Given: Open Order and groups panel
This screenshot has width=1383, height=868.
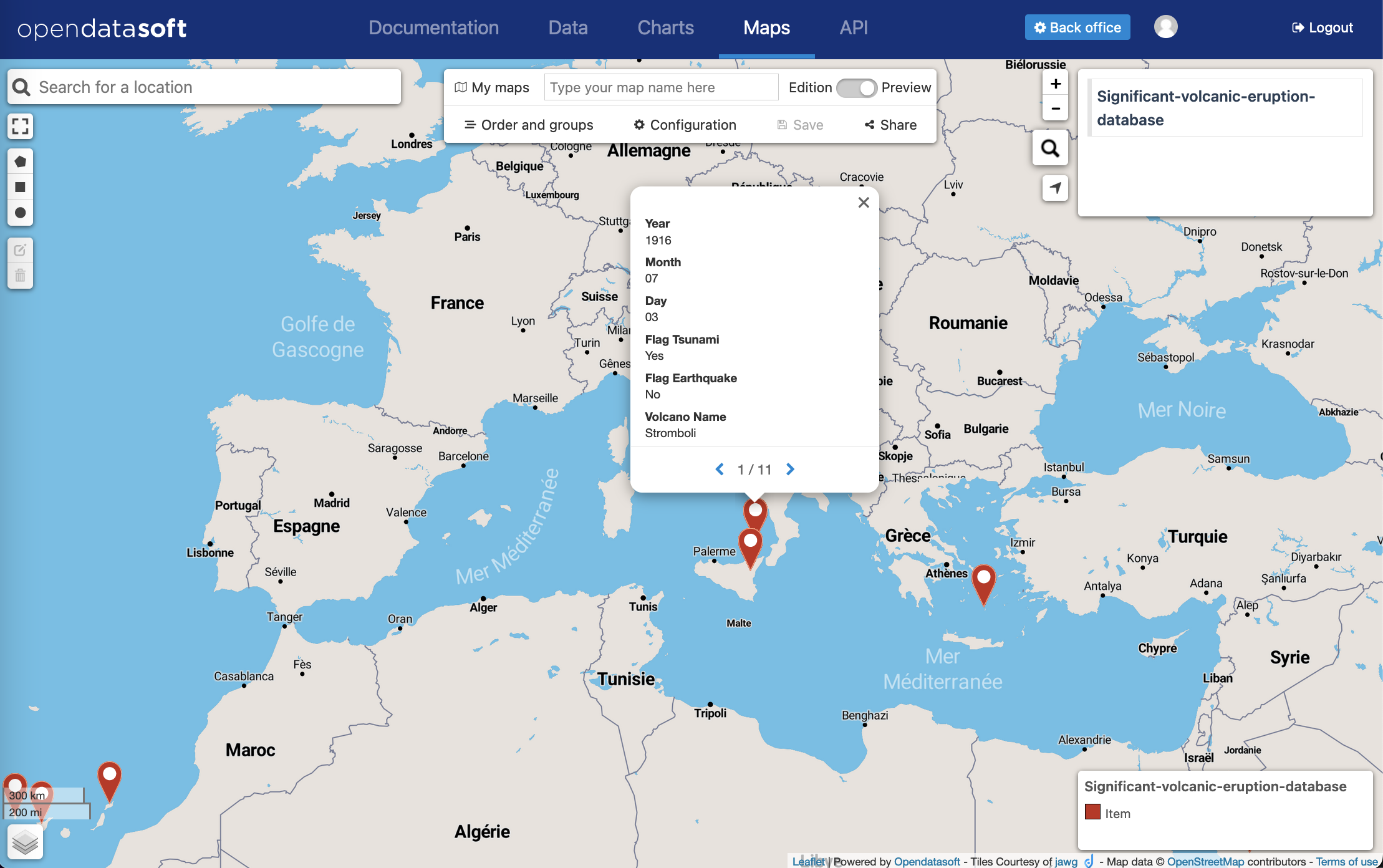Looking at the screenshot, I should (529, 125).
